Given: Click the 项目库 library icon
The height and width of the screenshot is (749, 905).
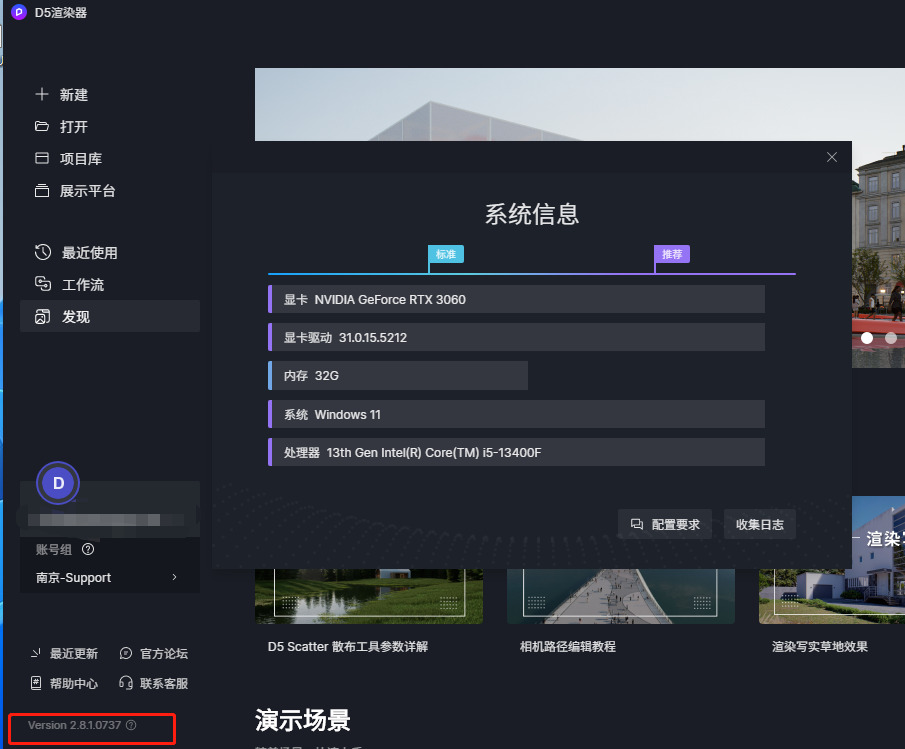Looking at the screenshot, I should (42, 158).
